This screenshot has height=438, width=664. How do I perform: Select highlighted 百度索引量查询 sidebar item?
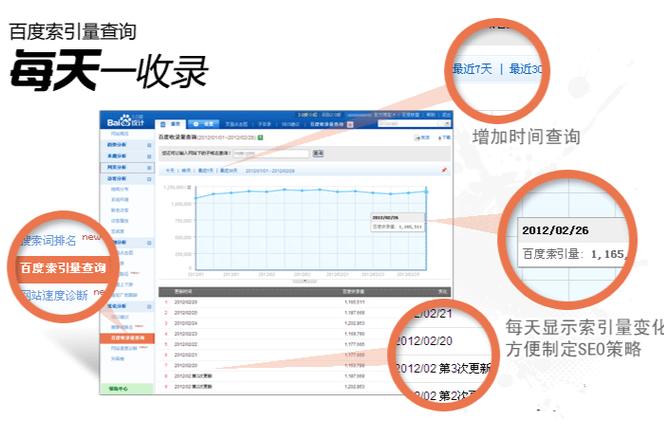tap(127, 338)
